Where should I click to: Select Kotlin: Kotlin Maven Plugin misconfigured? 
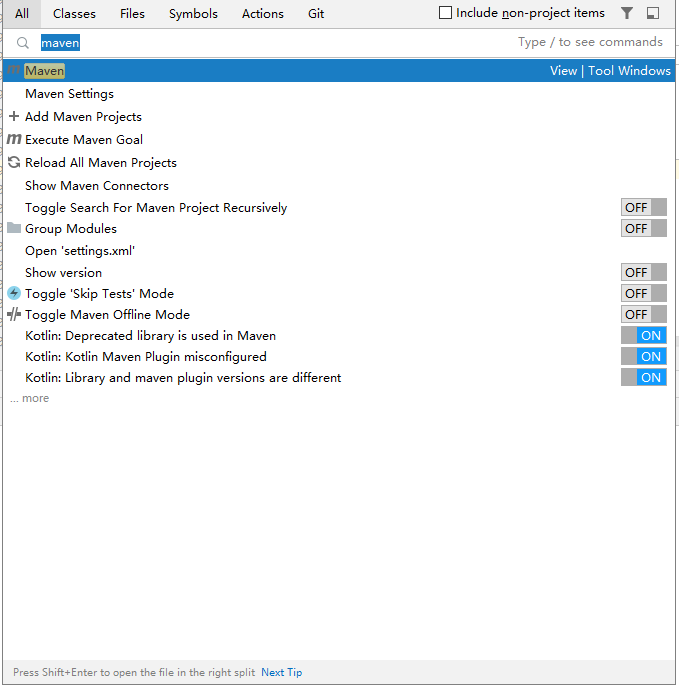[x=146, y=356]
